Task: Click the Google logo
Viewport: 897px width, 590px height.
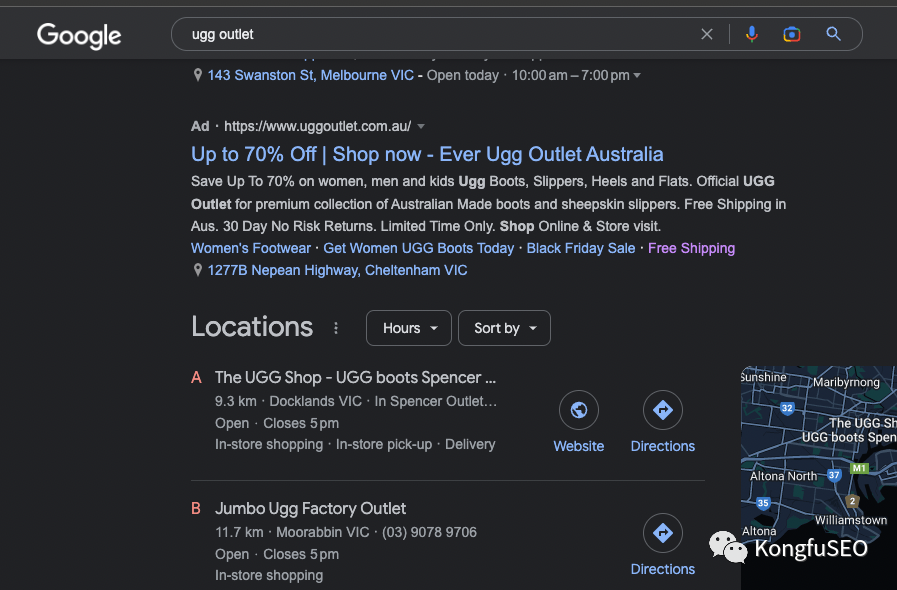Action: point(79,35)
